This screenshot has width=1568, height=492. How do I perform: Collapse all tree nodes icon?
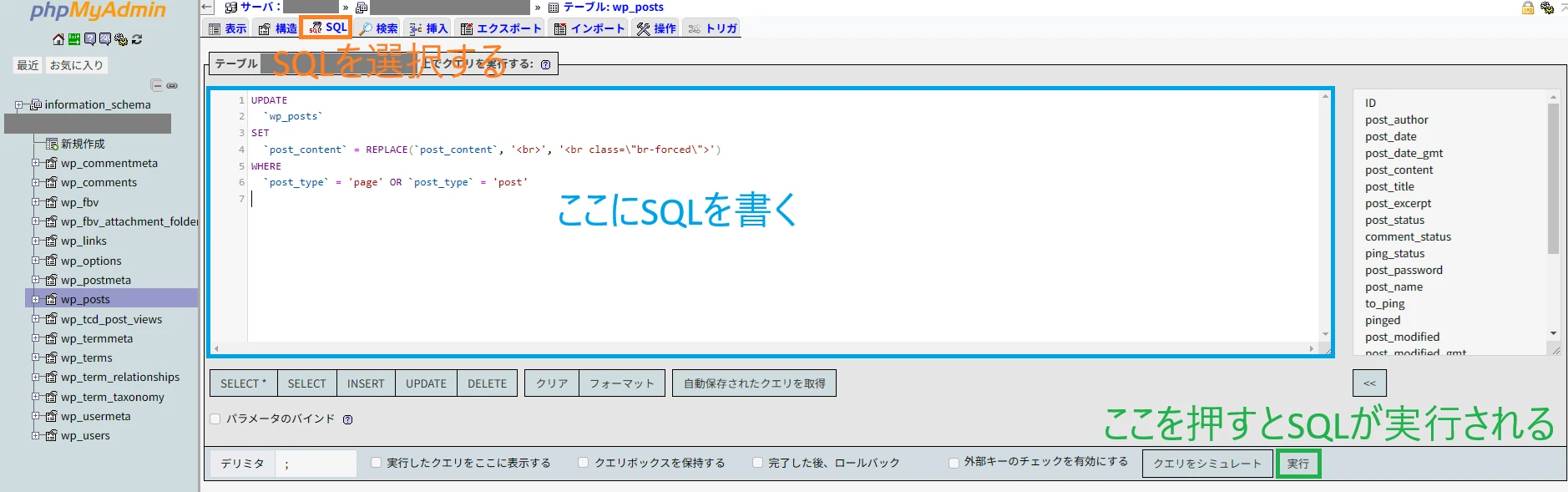coord(156,85)
